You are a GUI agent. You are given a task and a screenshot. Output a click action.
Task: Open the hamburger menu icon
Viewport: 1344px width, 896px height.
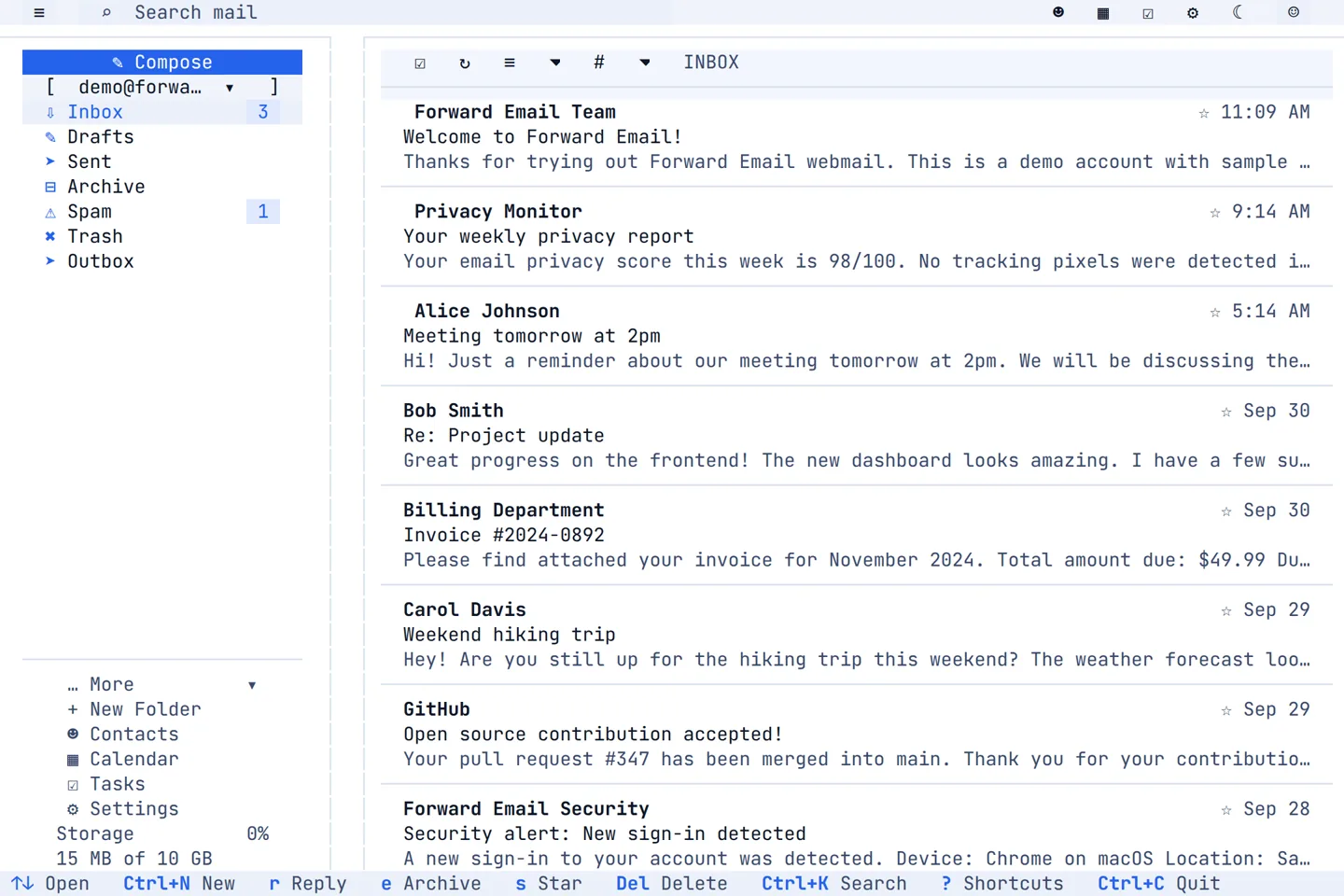point(39,13)
